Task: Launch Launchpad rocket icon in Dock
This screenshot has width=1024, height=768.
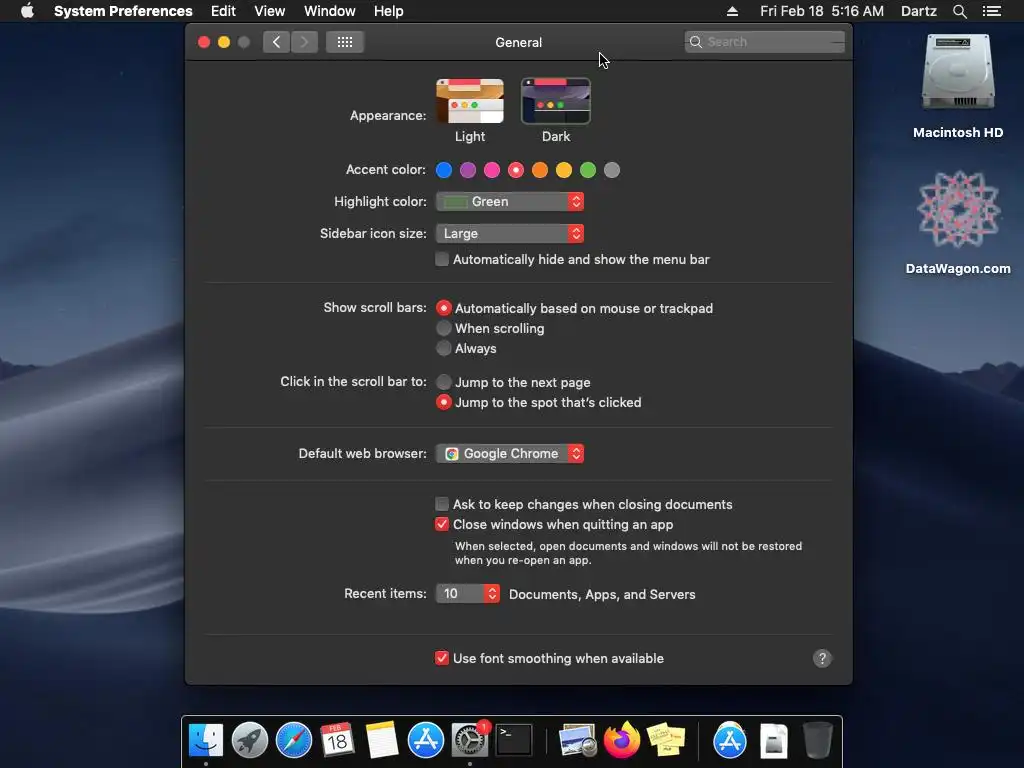Action: point(249,740)
